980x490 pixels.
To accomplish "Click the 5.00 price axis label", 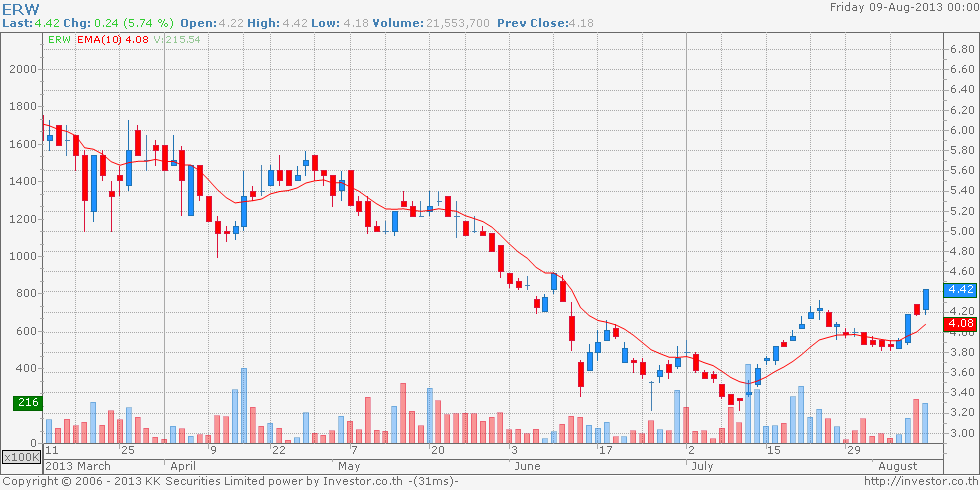I will 961,231.
